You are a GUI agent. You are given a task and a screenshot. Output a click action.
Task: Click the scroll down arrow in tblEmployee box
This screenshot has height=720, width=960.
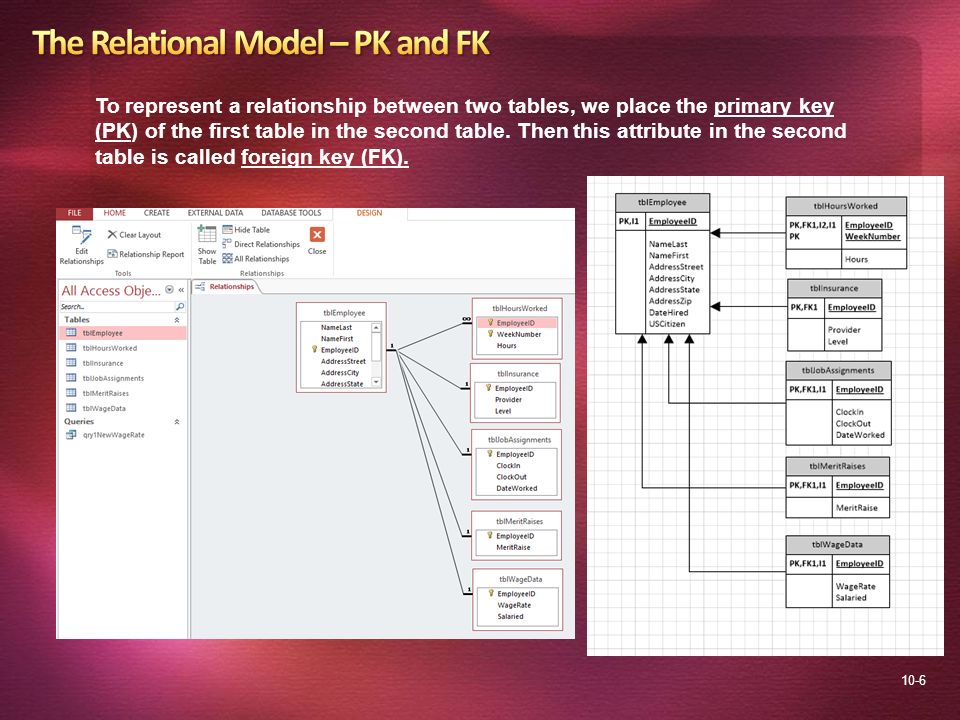[x=376, y=382]
